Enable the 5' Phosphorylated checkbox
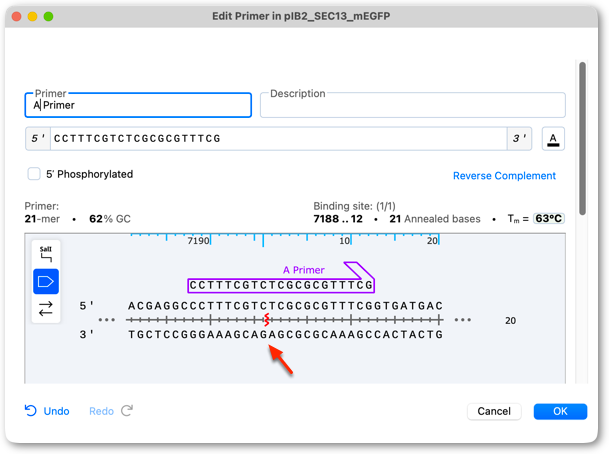This screenshot has height=454, width=609. 34,174
